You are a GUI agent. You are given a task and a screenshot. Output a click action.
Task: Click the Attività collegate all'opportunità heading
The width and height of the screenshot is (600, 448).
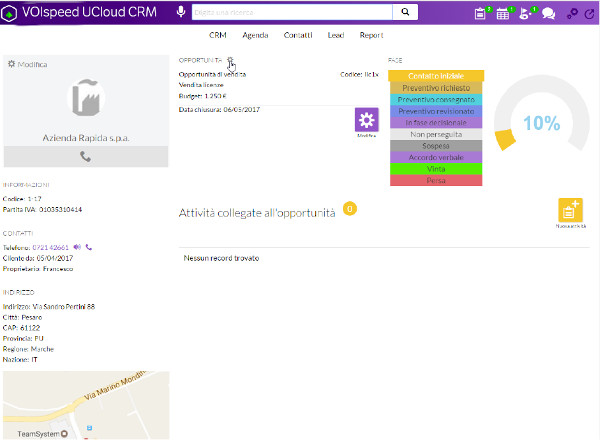tap(257, 213)
